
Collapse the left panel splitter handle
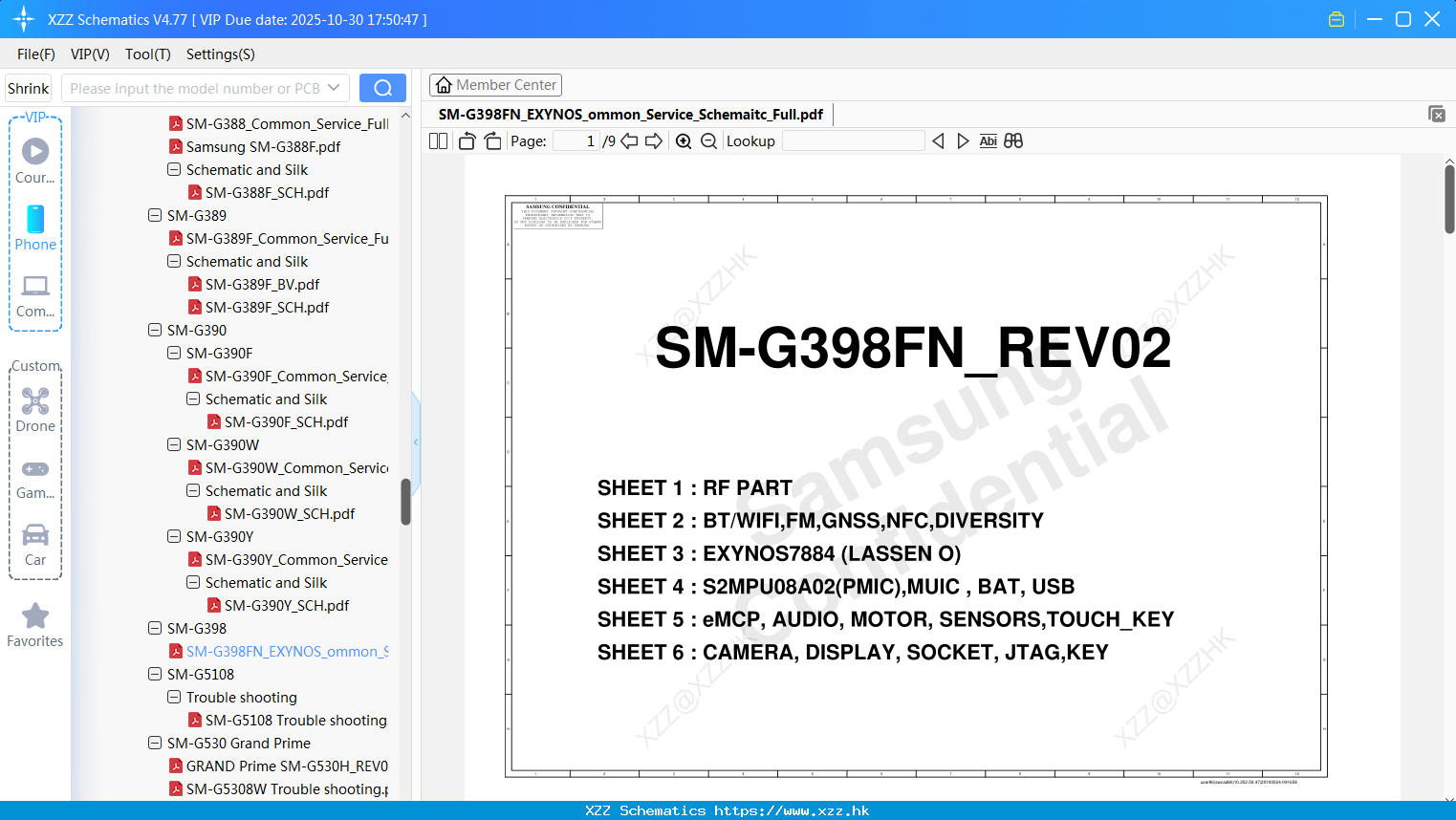pos(416,442)
